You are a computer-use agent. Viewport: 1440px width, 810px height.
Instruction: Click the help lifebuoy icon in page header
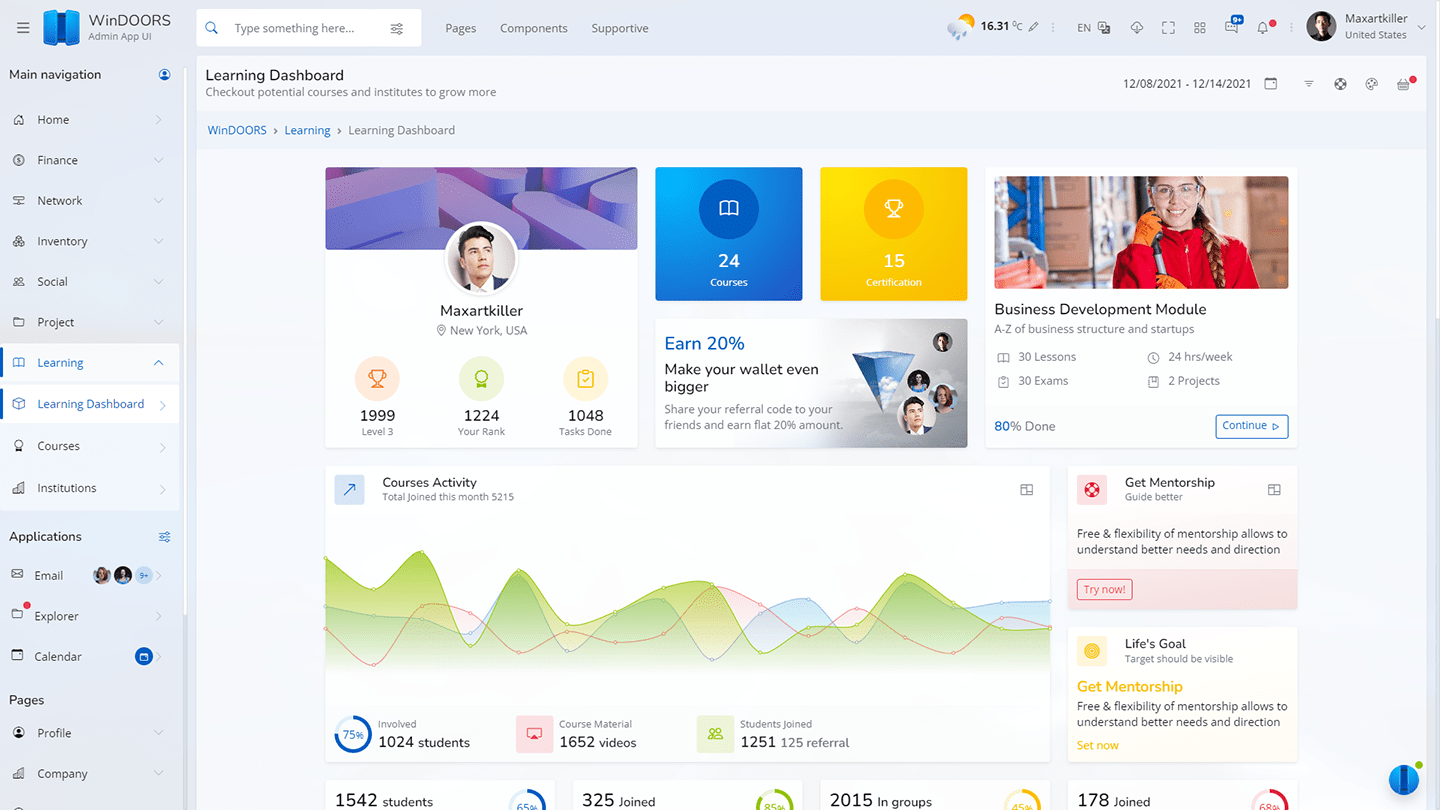1340,84
